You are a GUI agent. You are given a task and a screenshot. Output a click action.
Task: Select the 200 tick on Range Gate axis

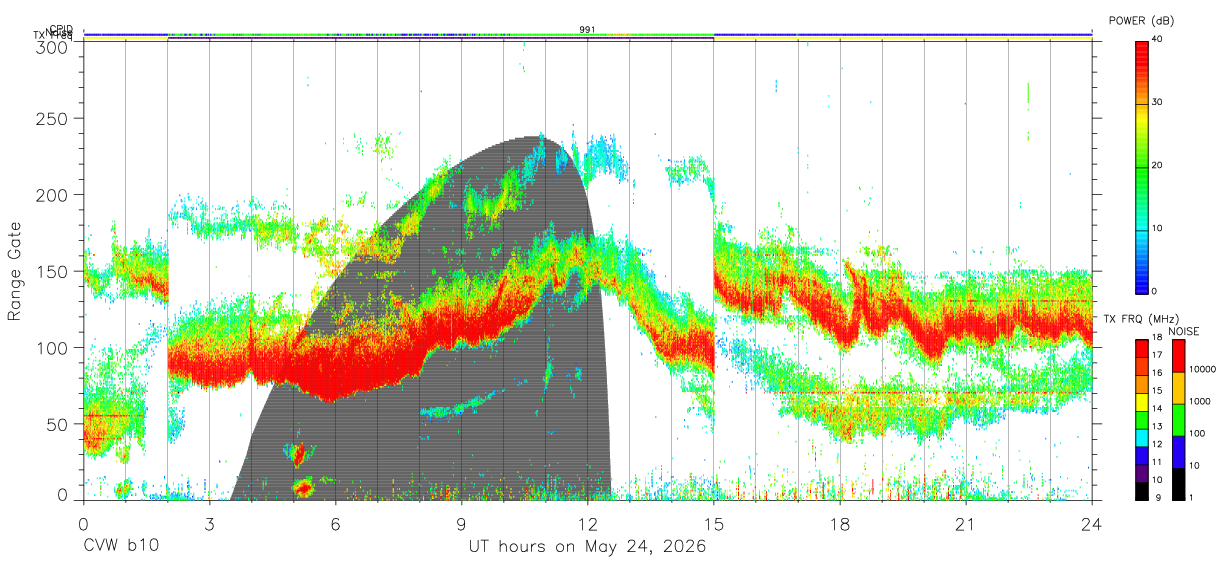(x=53, y=194)
